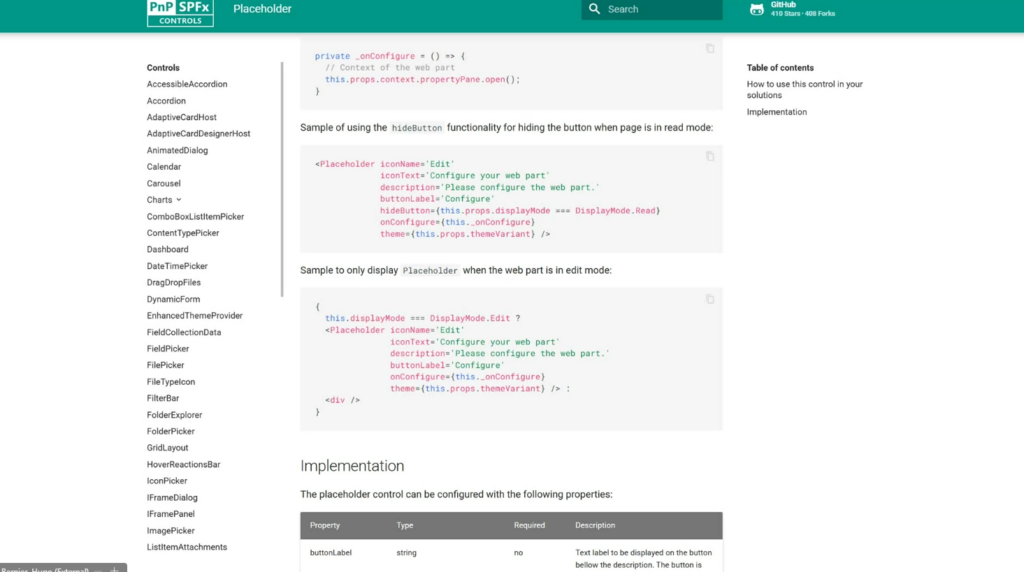Jump to Implementation in table of contents
This screenshot has height=572, width=1024.
click(x=776, y=112)
